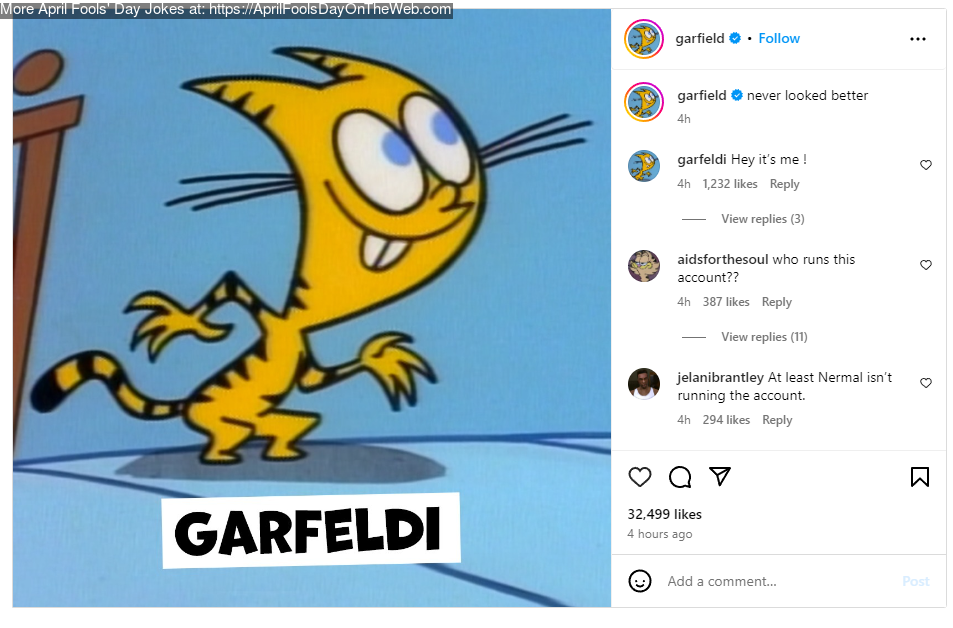Like aidsforthesoul's comment with heart
The image size is (953, 628).
pyautogui.click(x=926, y=264)
